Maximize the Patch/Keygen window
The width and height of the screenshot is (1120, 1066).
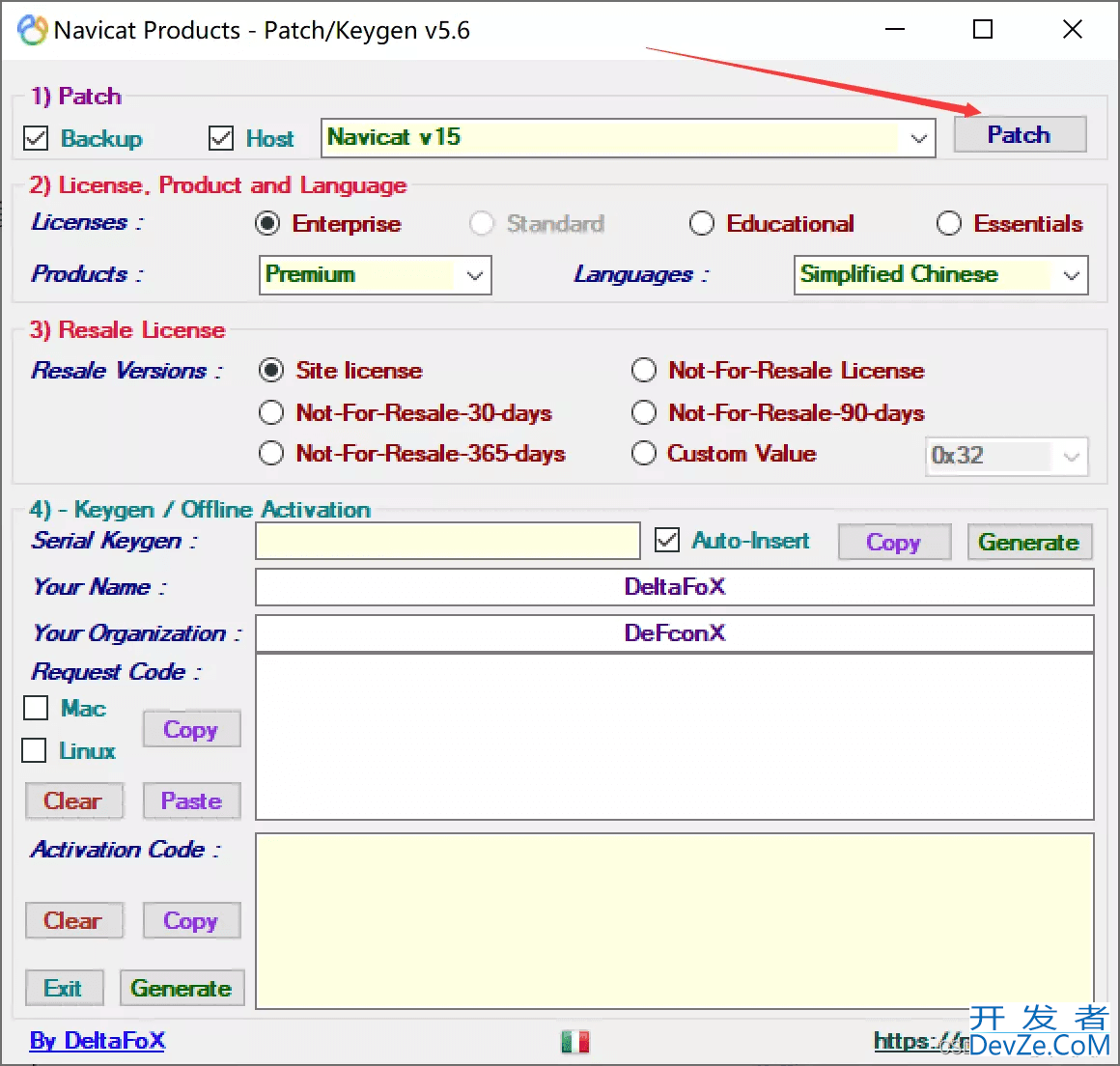tap(984, 29)
